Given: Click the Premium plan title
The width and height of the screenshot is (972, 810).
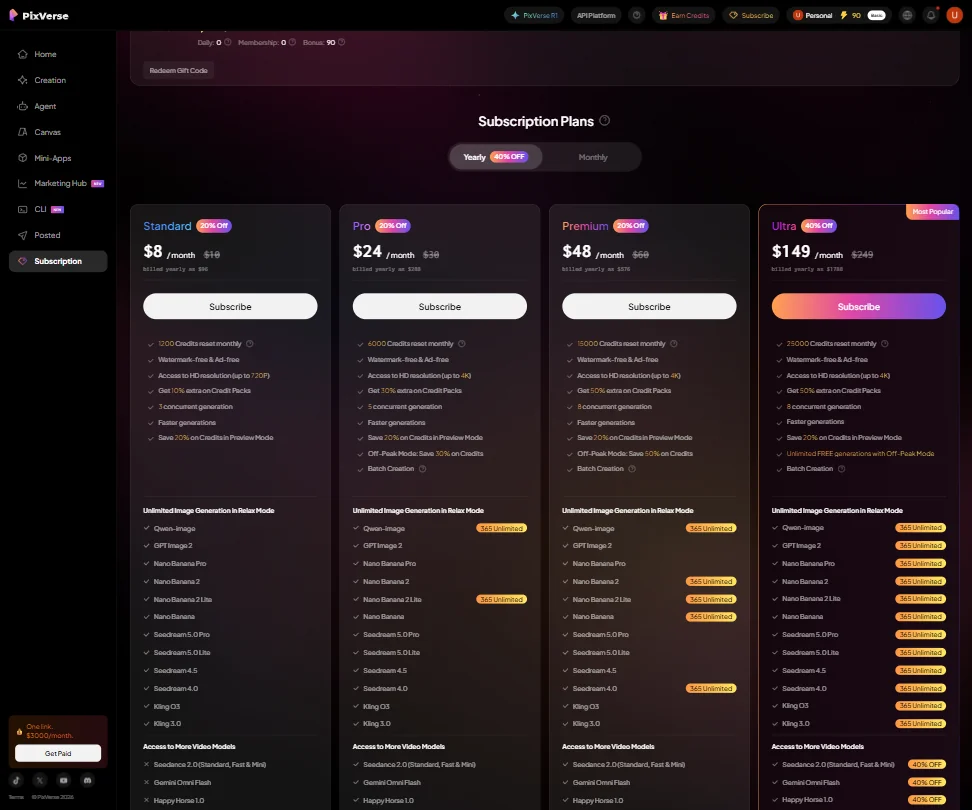Looking at the screenshot, I should (x=585, y=226).
